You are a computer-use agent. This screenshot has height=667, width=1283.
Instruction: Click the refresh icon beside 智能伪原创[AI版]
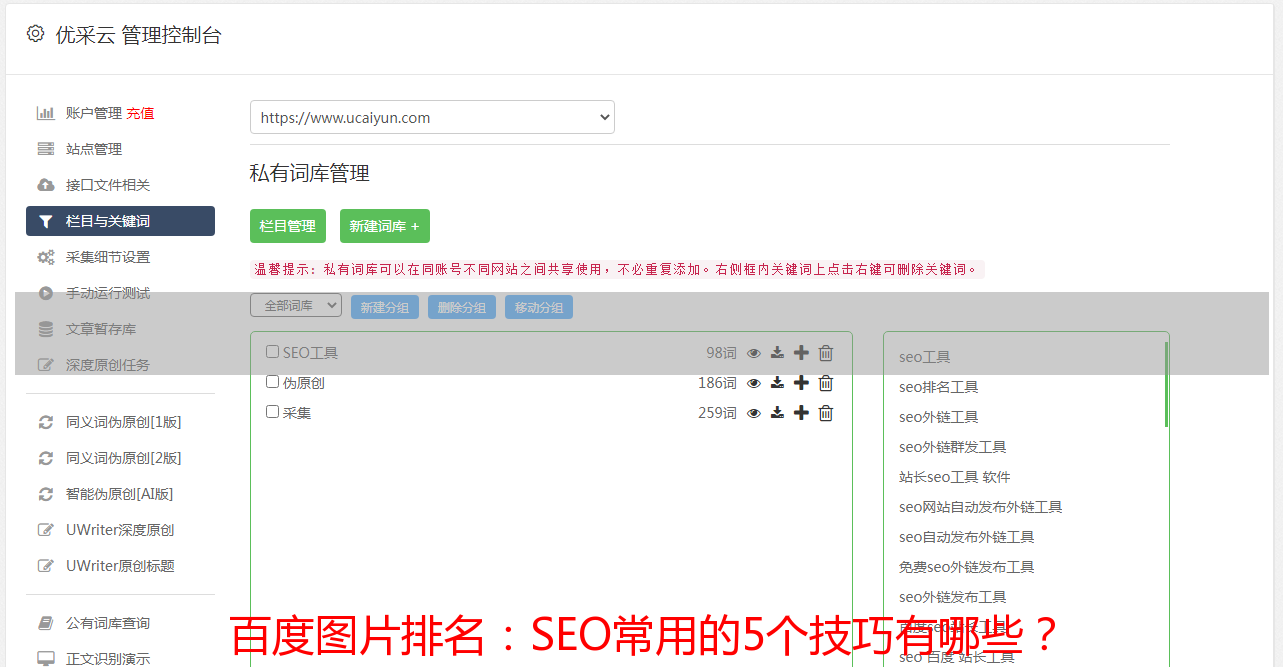[x=45, y=494]
